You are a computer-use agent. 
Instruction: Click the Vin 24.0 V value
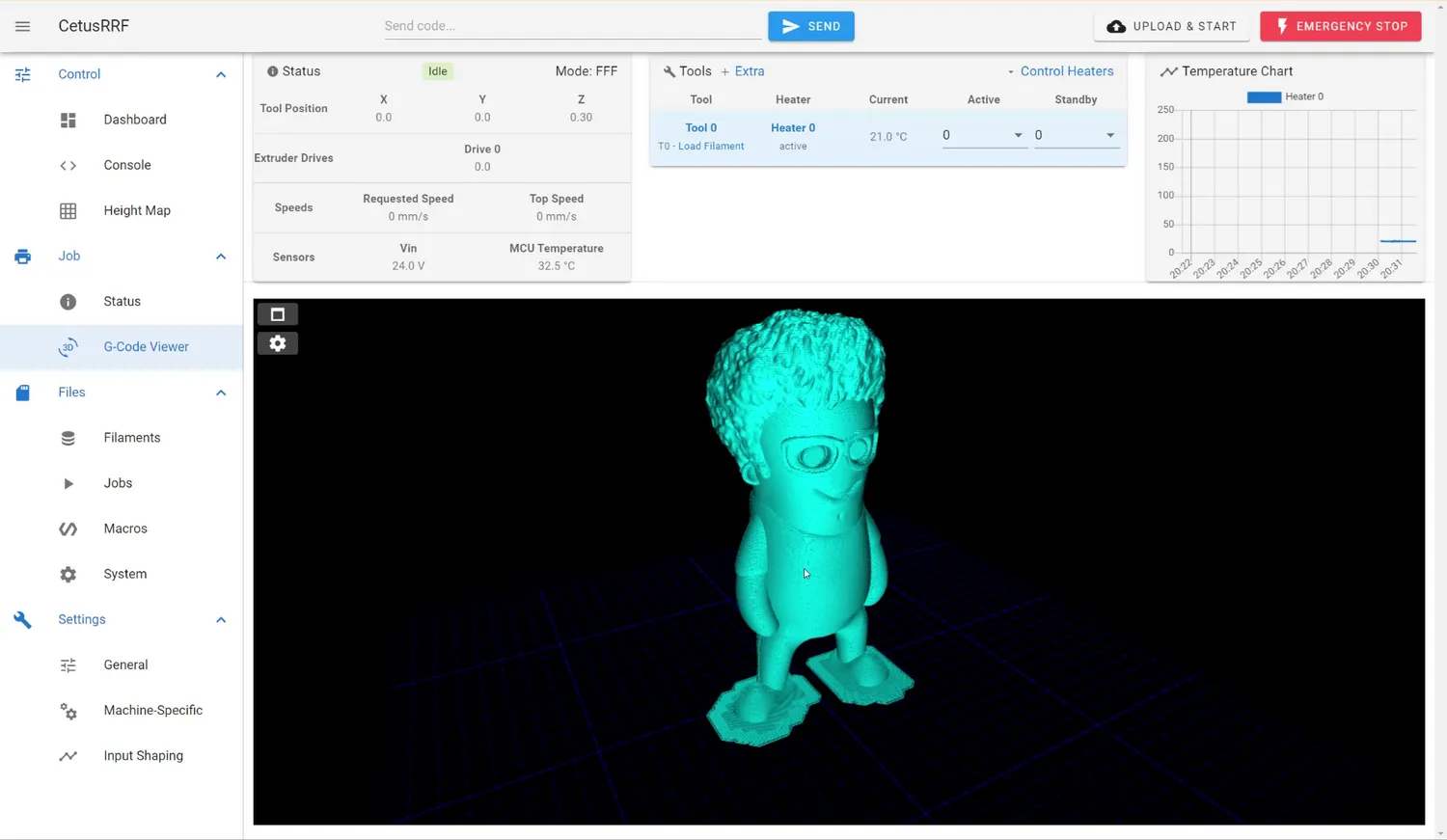[408, 266]
